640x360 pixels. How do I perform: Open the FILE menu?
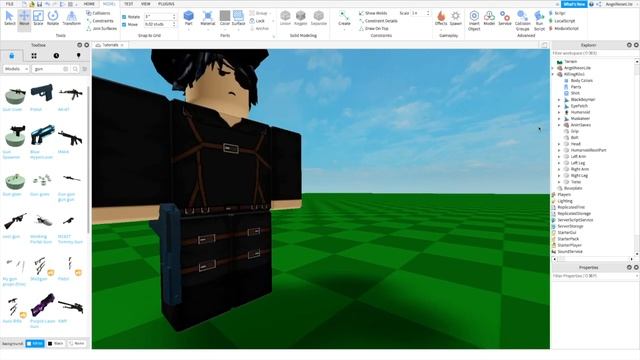click(x=10, y=4)
